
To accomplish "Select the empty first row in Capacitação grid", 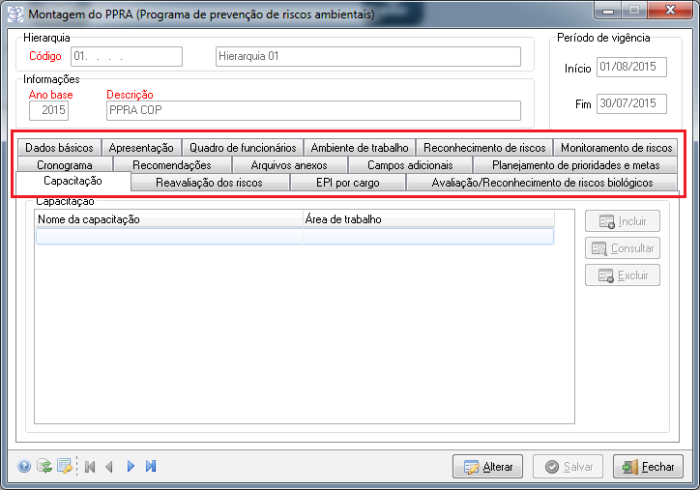I will pyautogui.click(x=294, y=236).
